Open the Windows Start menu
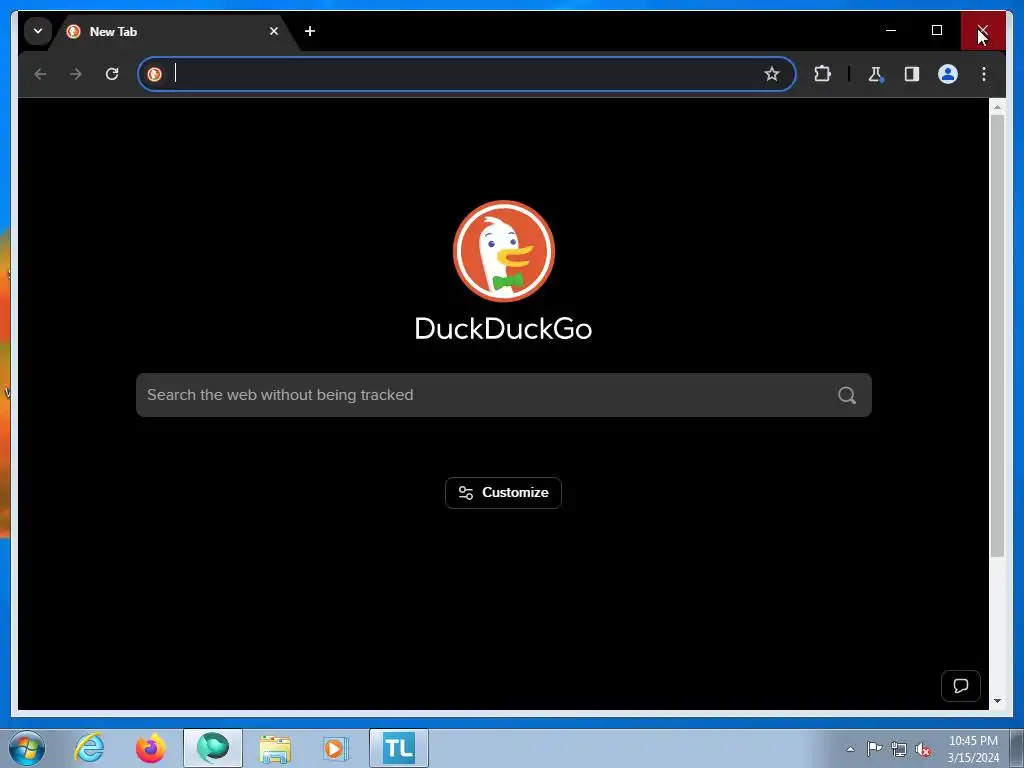1024x768 pixels. [26, 748]
